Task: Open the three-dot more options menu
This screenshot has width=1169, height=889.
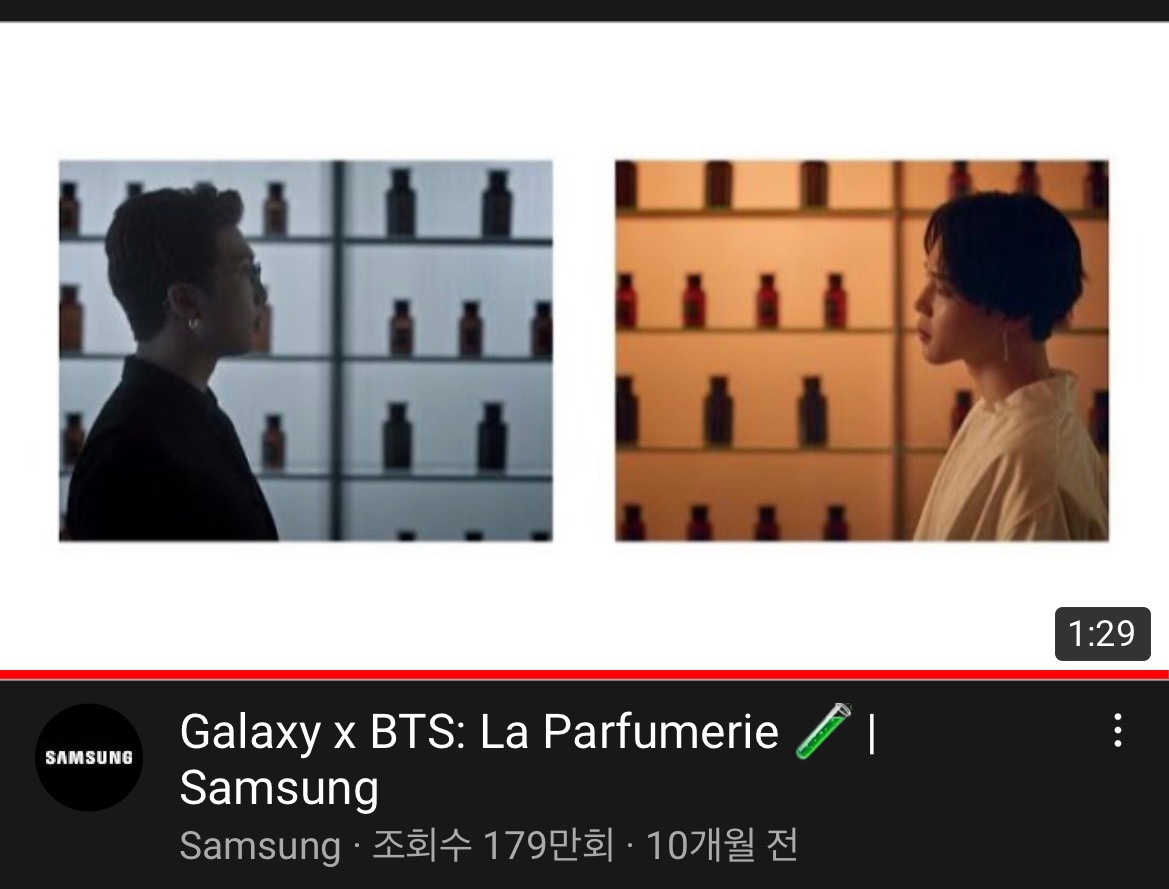Action: tap(1117, 730)
